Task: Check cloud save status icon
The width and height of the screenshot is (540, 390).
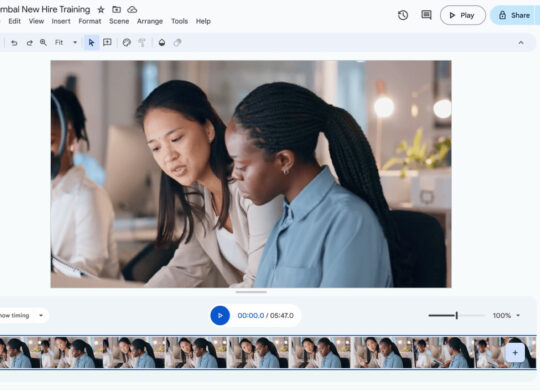Action: tap(132, 10)
